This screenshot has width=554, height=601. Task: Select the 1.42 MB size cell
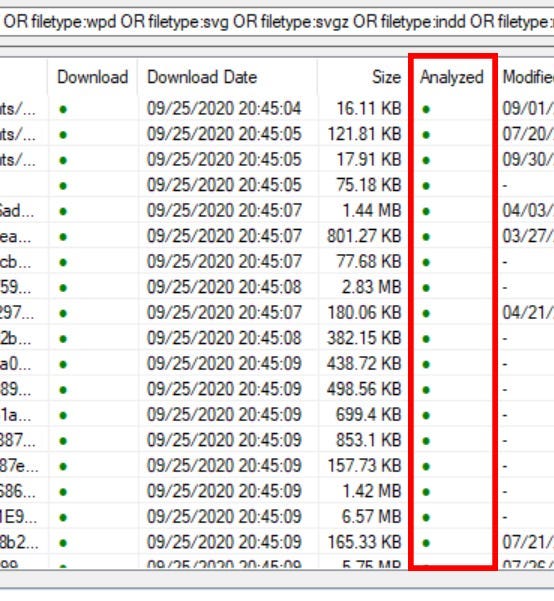372,491
